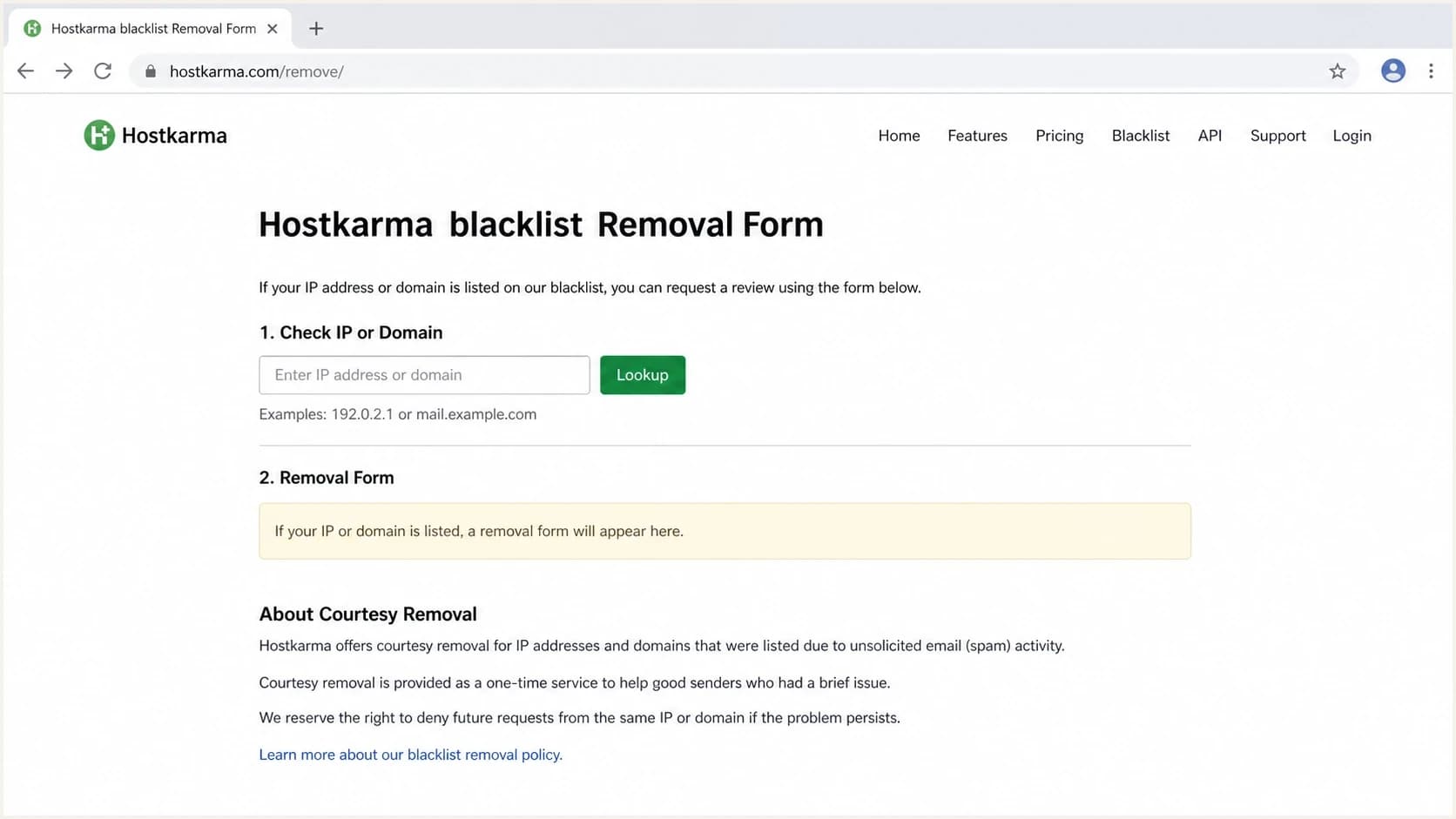Click the page heading Hostkarma blacklist Removal Form
The width and height of the screenshot is (1456, 819).
click(541, 225)
